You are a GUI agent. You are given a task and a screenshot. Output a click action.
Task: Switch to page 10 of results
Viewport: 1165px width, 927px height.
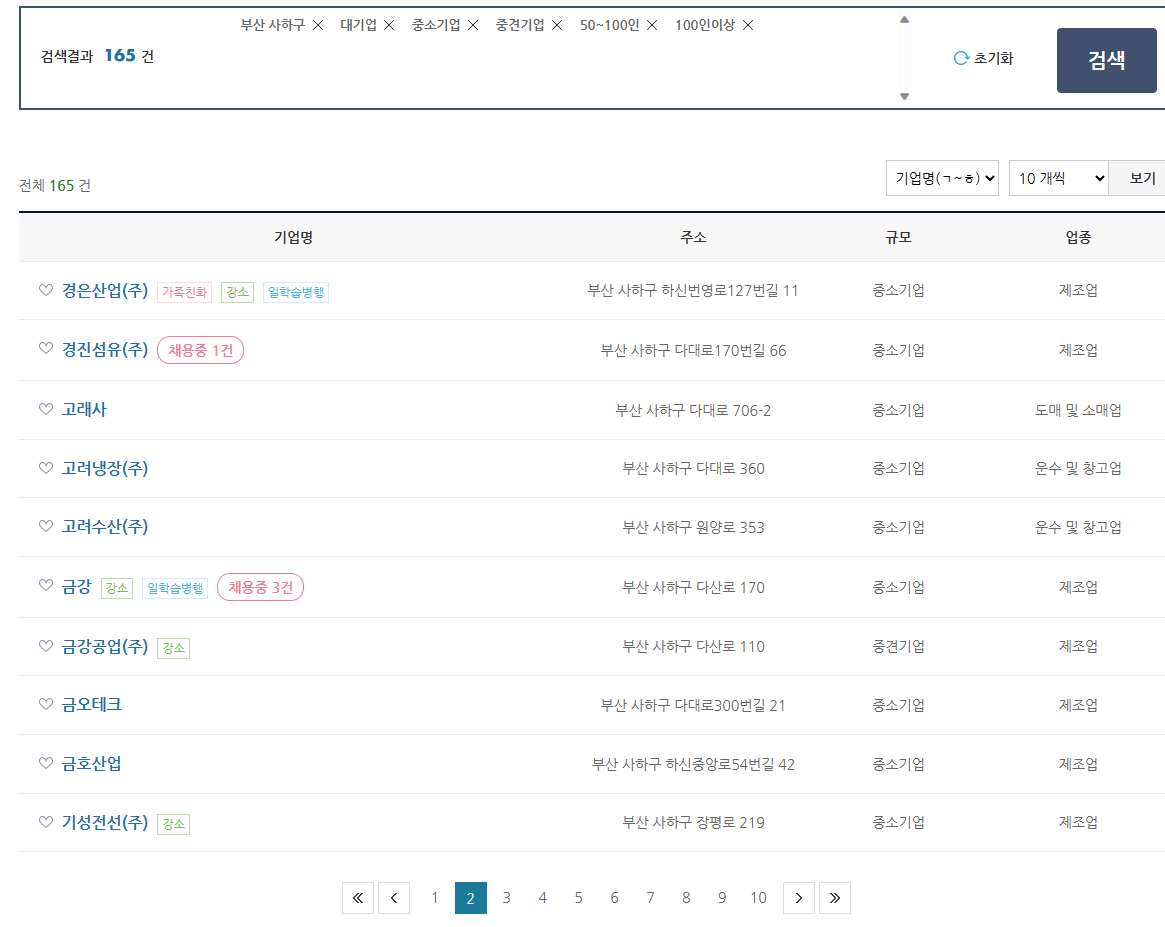click(758, 898)
